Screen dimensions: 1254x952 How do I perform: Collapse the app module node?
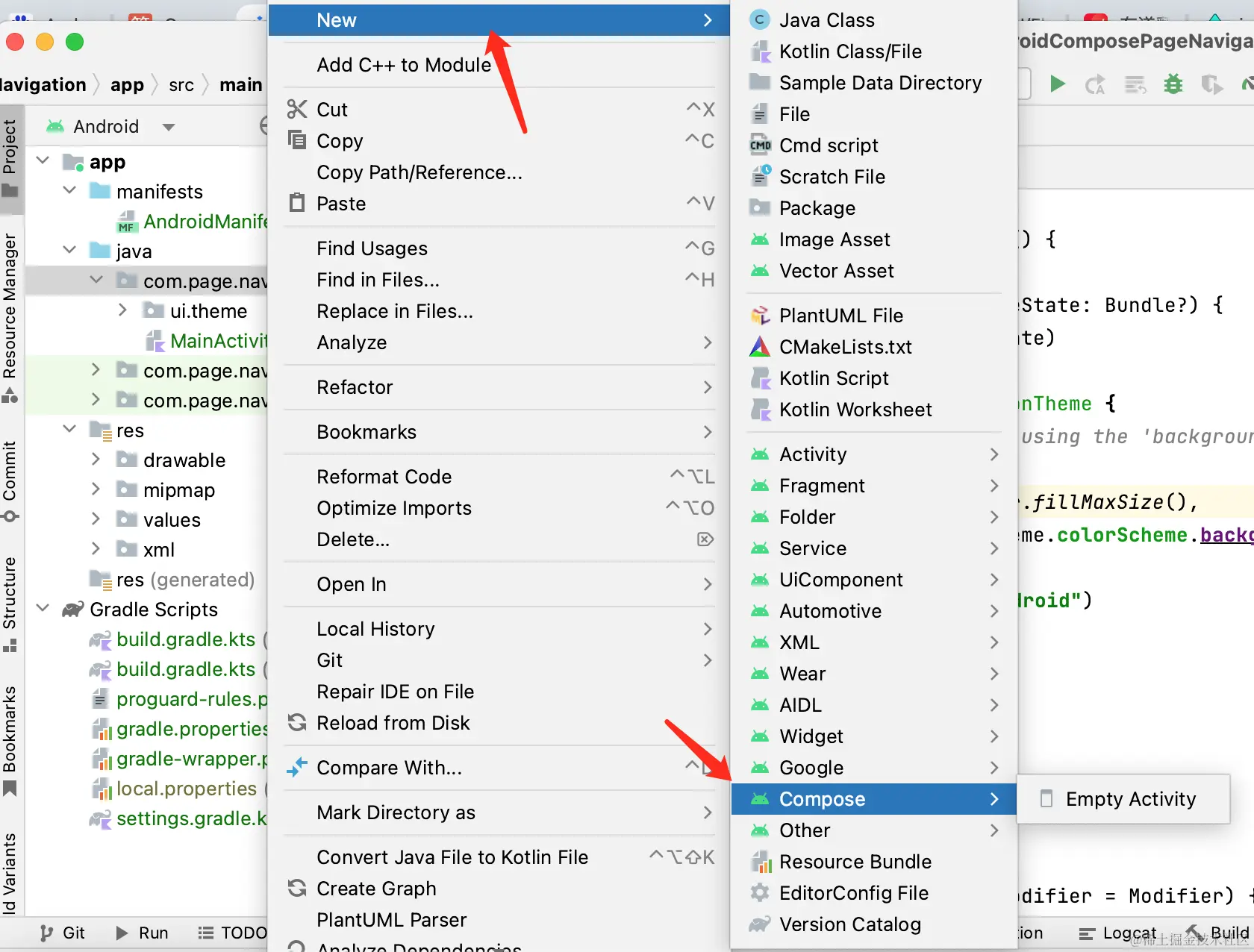pyautogui.click(x=43, y=161)
